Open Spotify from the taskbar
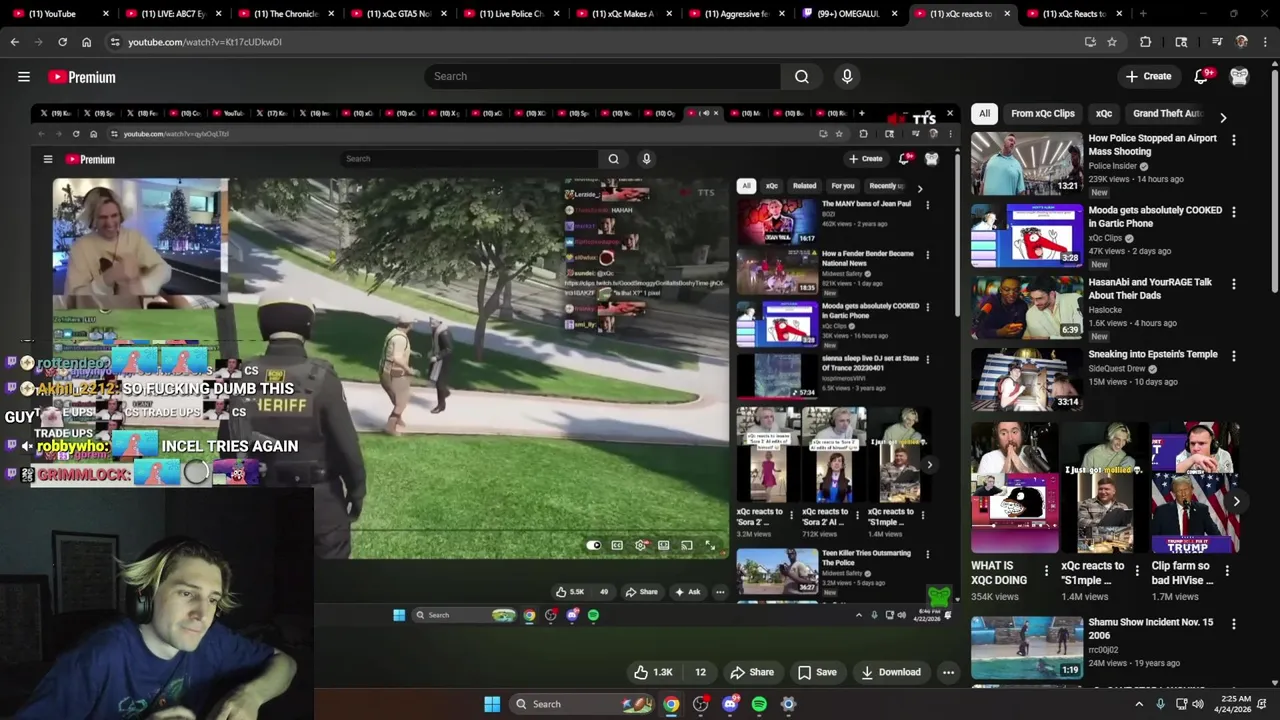The image size is (1280, 720). point(759,704)
